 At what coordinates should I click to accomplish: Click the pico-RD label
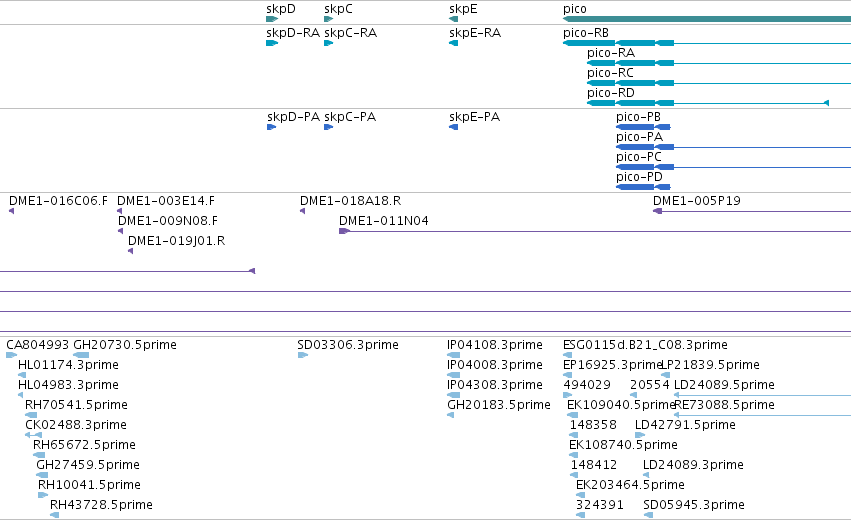[611, 93]
